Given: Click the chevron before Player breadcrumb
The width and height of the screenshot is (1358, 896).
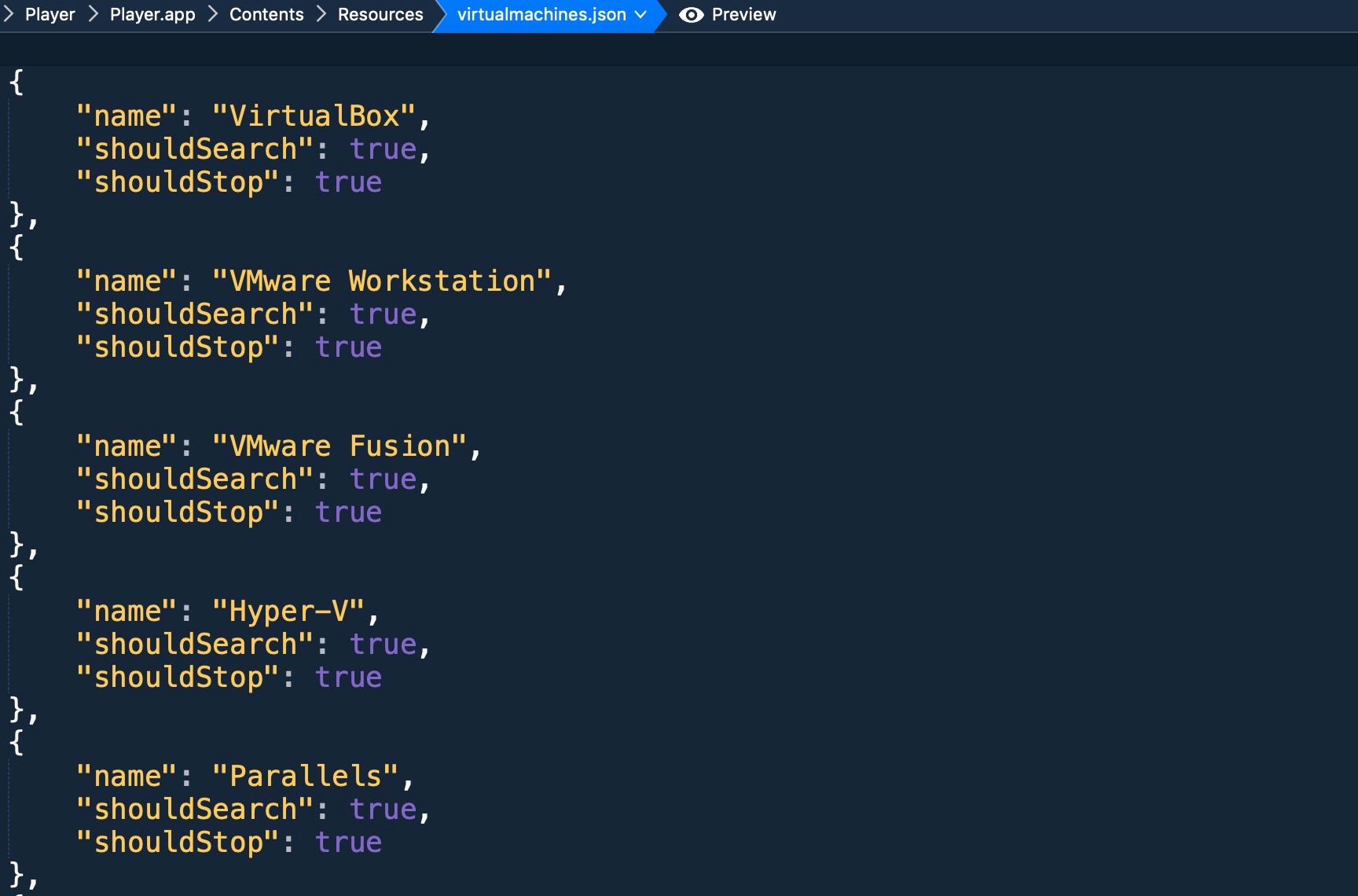Looking at the screenshot, I should 9,14.
